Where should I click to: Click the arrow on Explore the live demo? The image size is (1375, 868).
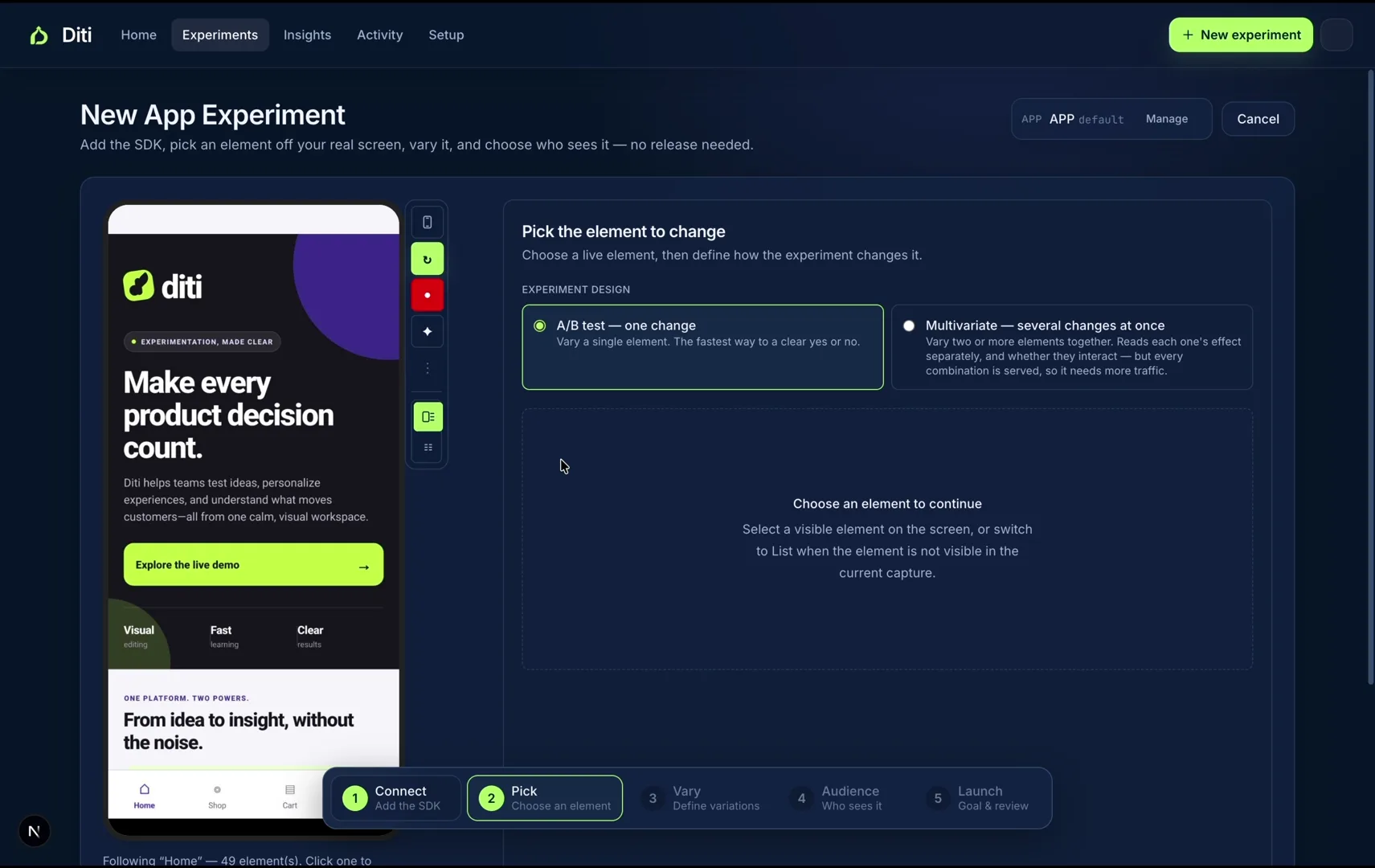point(364,567)
